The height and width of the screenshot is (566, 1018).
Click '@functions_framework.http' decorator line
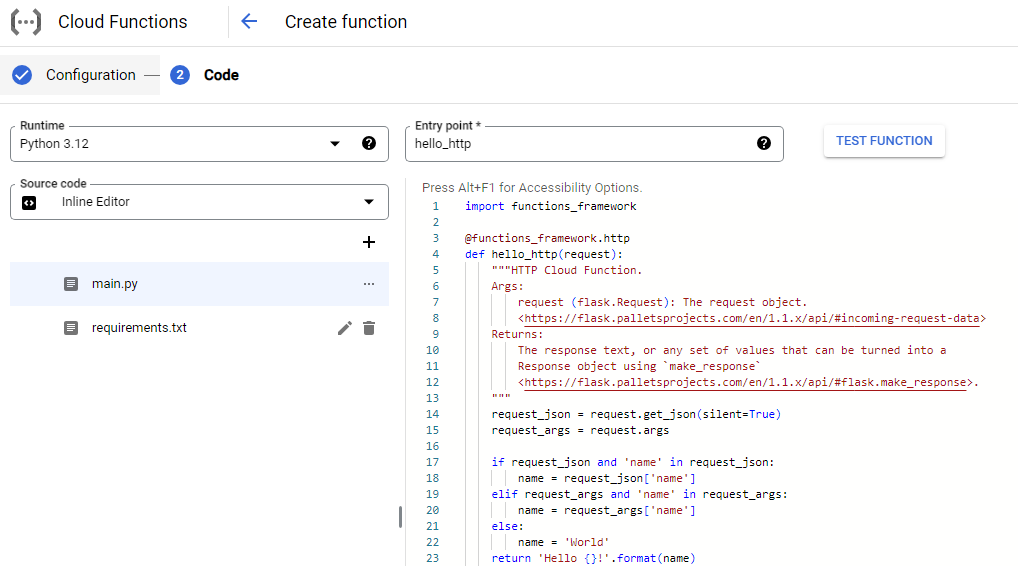[547, 238]
